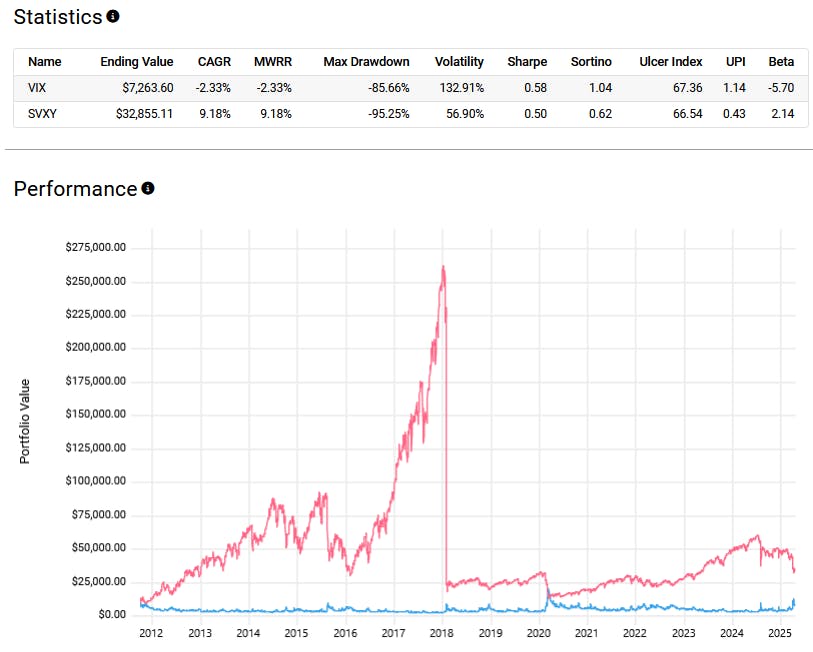Click the Sortino column header
The width and height of the screenshot is (813, 652).
591,61
